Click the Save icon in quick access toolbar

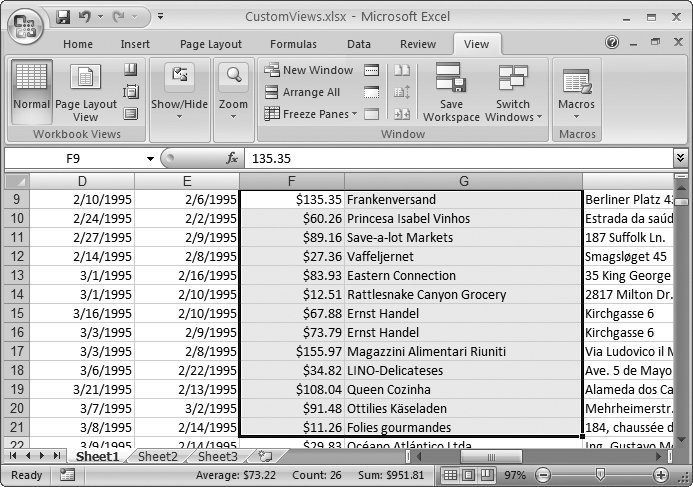click(x=63, y=17)
